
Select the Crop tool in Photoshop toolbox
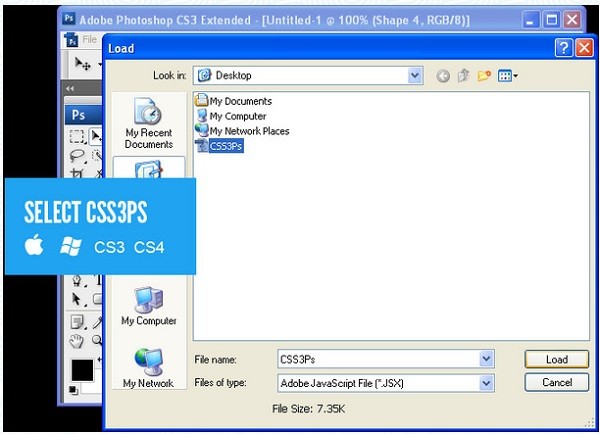tap(77, 173)
